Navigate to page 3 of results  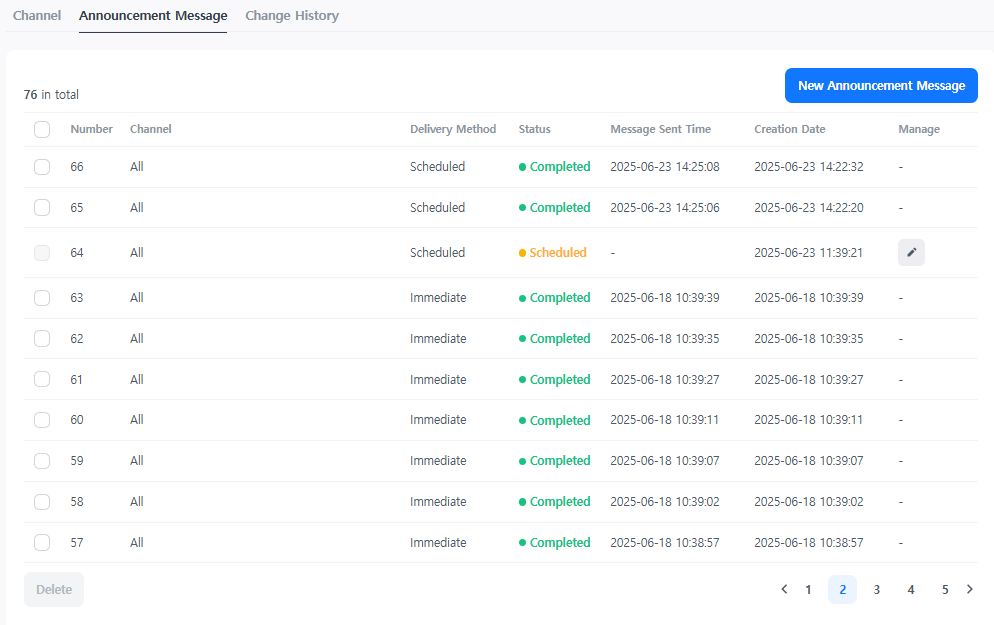pyautogui.click(x=877, y=590)
